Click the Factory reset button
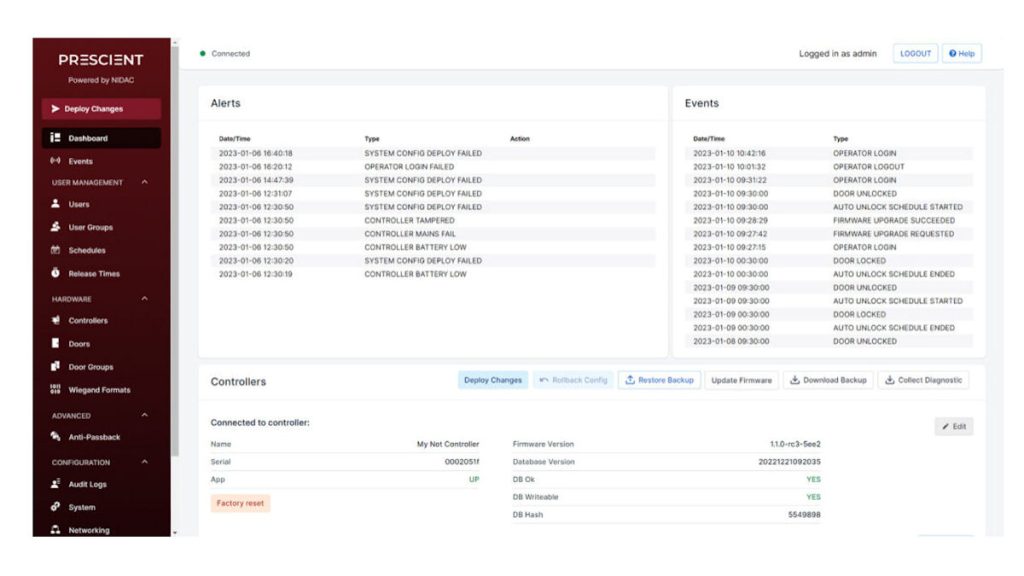 (x=240, y=503)
